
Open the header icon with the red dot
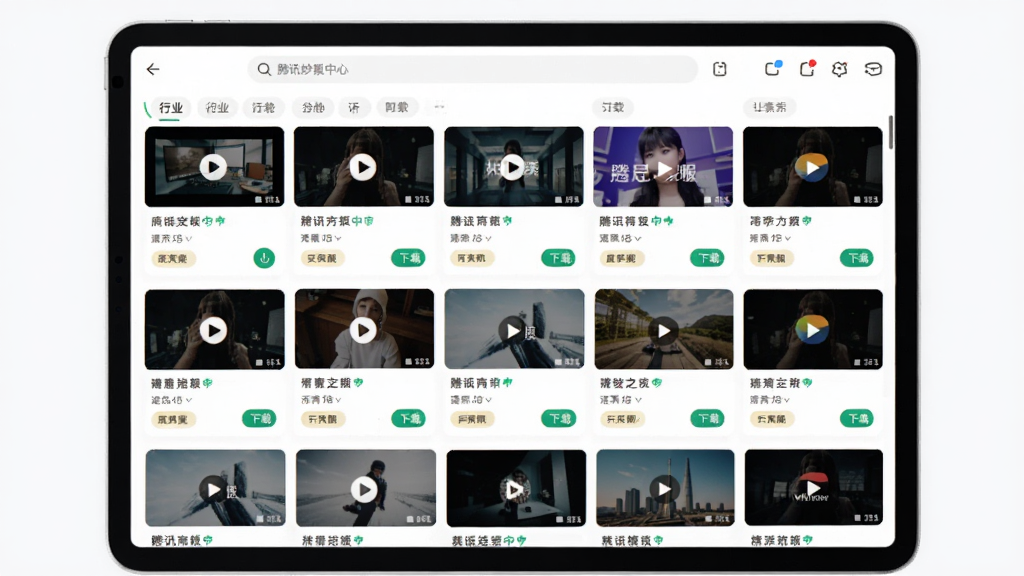click(808, 68)
